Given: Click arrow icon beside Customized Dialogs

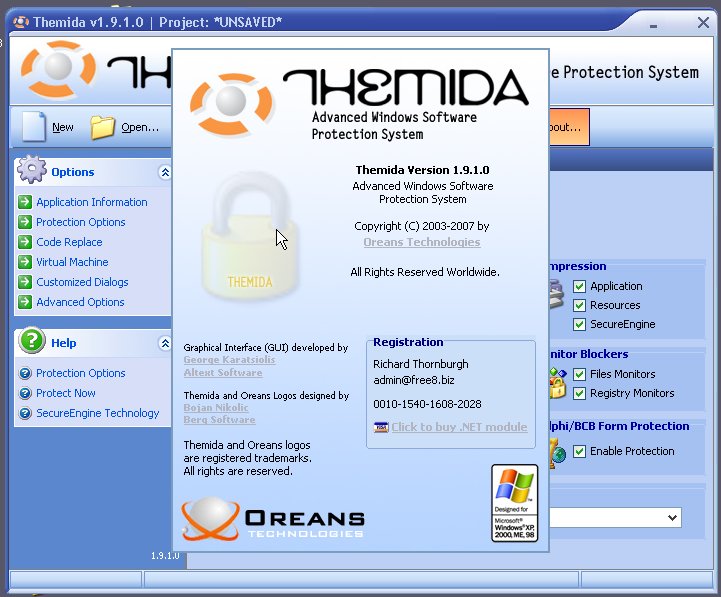Looking at the screenshot, I should pos(25,282).
